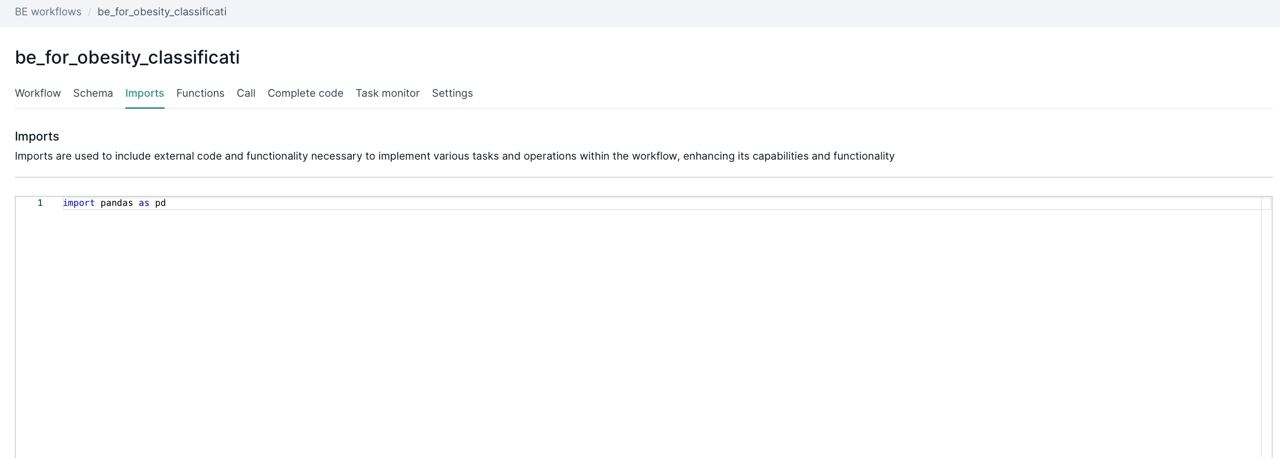Go to the Functions tab

[200, 93]
